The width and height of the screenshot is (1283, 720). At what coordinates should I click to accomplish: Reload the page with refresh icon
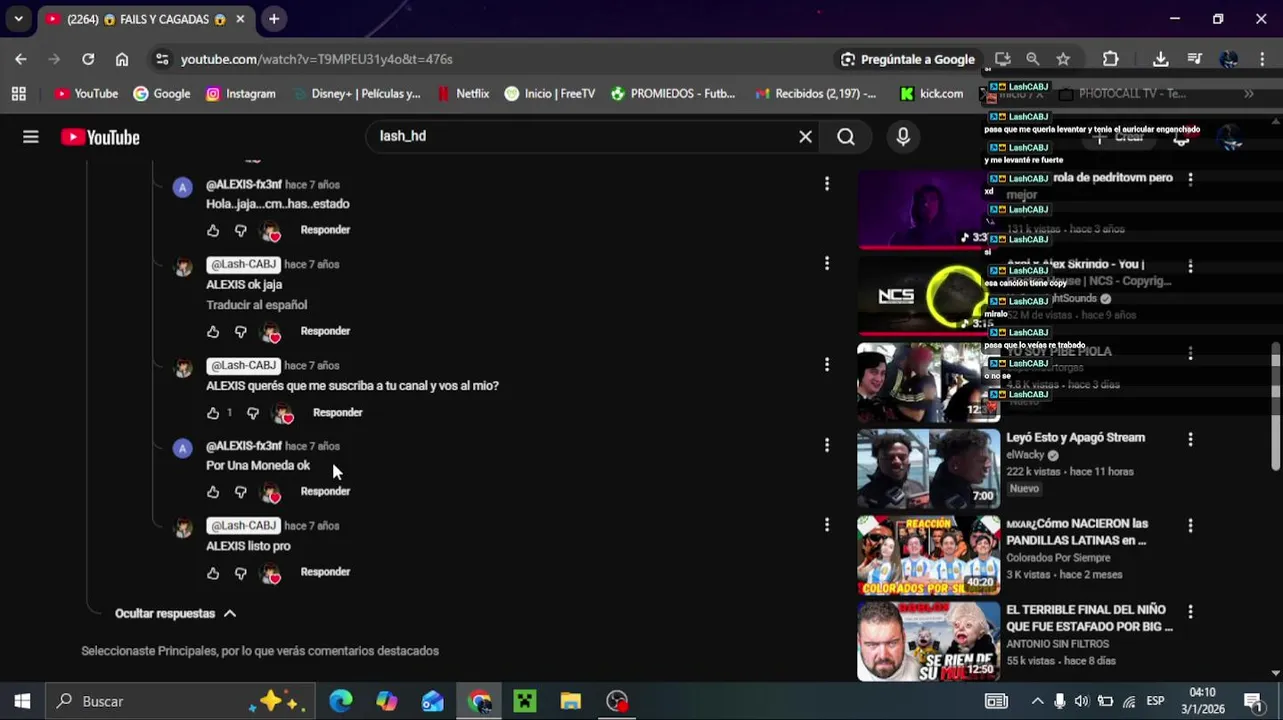[x=88, y=59]
